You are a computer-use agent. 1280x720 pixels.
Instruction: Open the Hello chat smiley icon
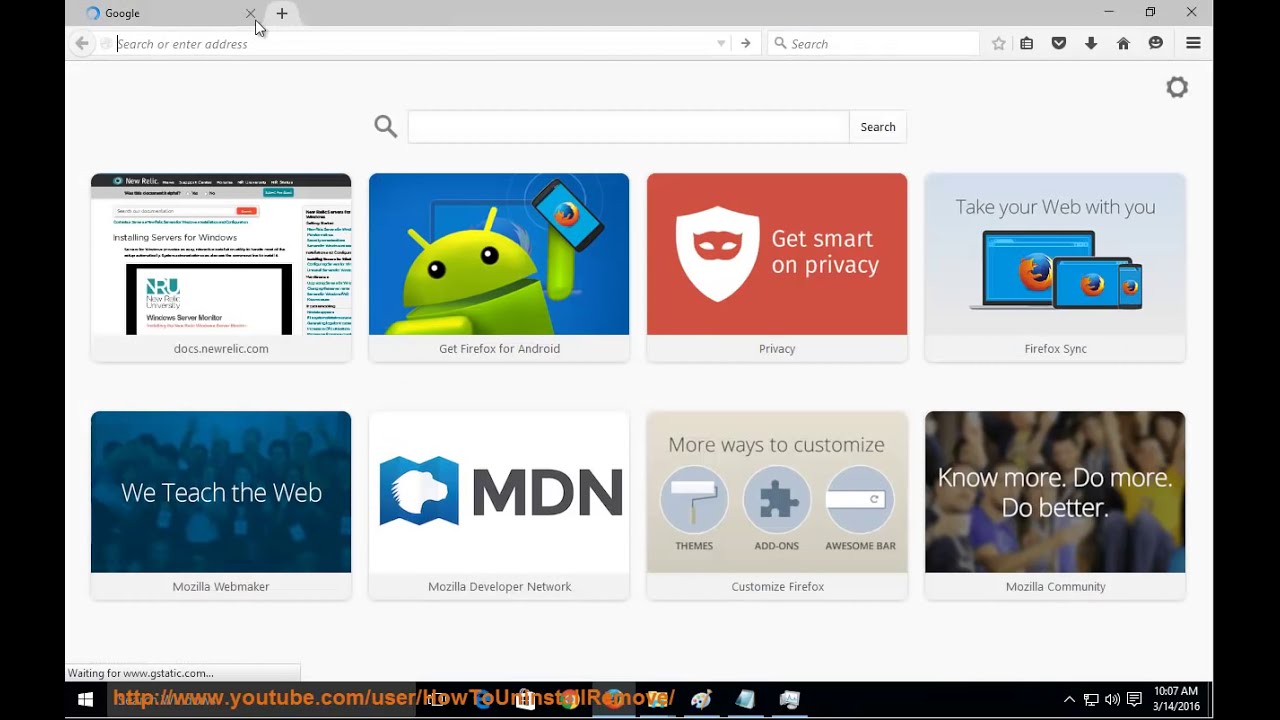pos(1156,43)
